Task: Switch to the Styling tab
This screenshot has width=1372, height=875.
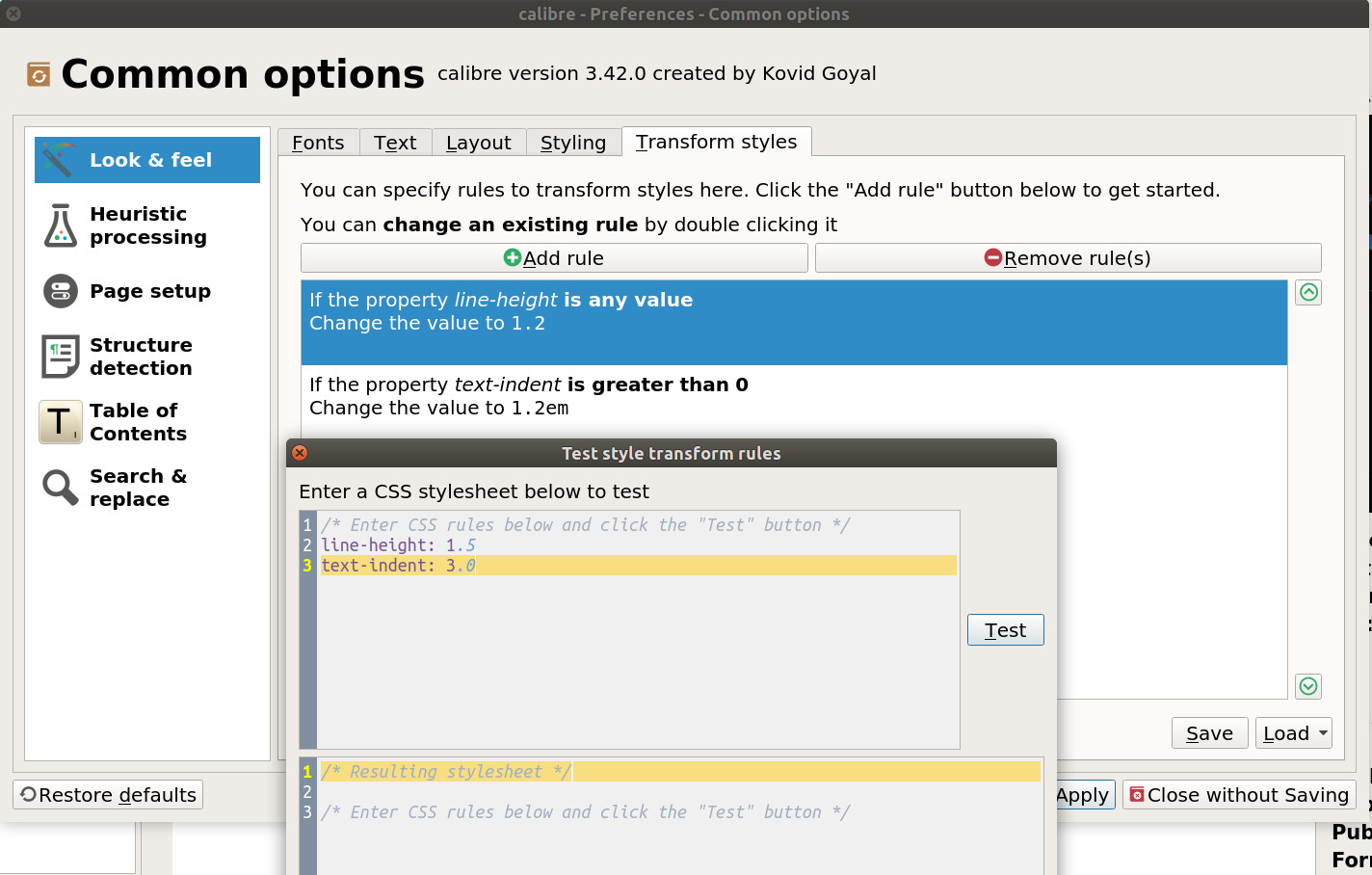Action: click(x=573, y=143)
